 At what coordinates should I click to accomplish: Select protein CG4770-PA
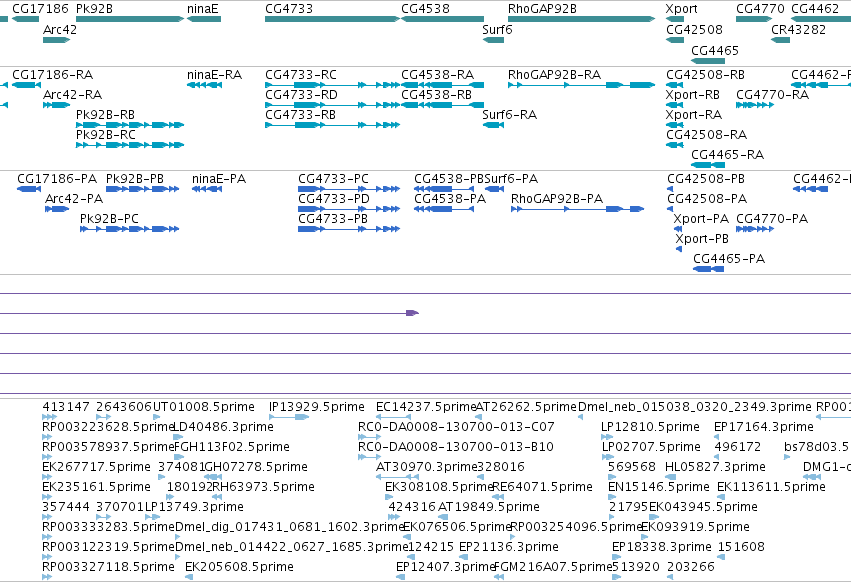click(x=772, y=218)
